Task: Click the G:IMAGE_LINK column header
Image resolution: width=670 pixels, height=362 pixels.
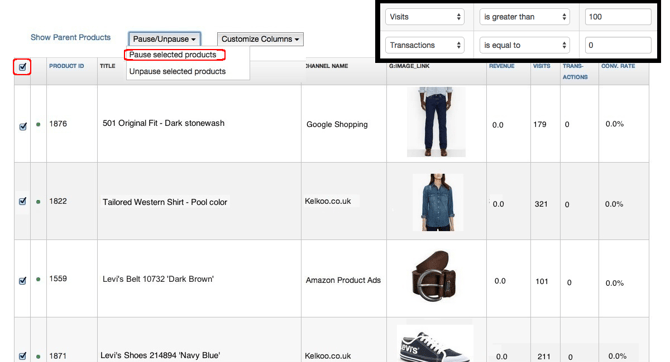Action: click(x=409, y=66)
